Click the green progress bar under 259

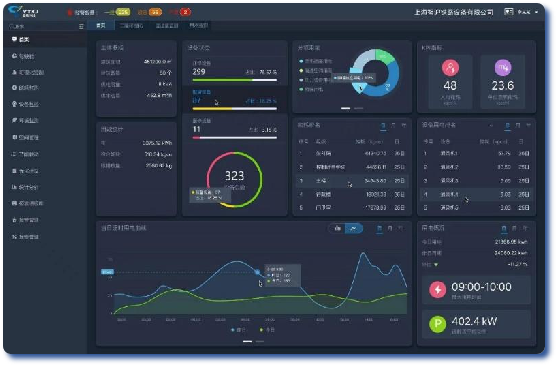(x=234, y=80)
